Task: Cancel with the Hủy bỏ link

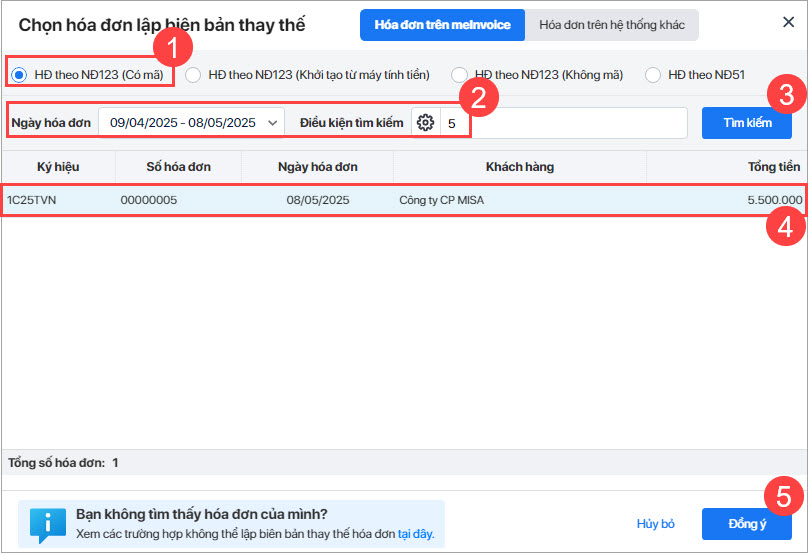Action: pyautogui.click(x=655, y=524)
